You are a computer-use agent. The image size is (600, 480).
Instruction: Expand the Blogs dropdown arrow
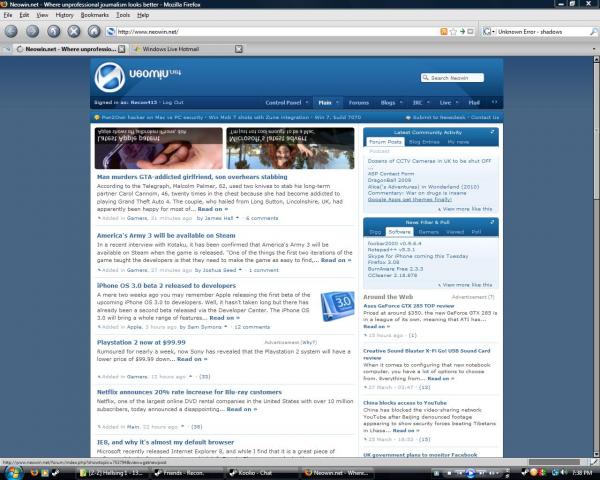tap(401, 103)
